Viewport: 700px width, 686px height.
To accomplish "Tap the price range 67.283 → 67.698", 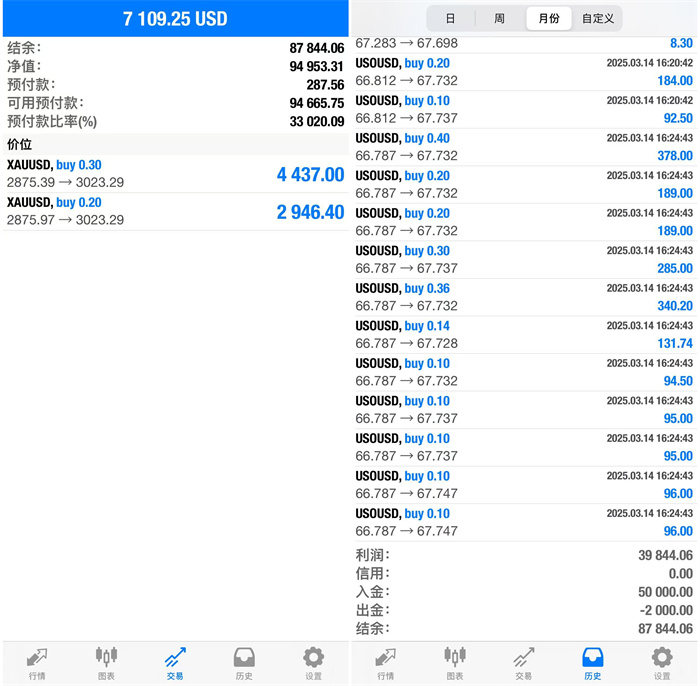I will [406, 43].
